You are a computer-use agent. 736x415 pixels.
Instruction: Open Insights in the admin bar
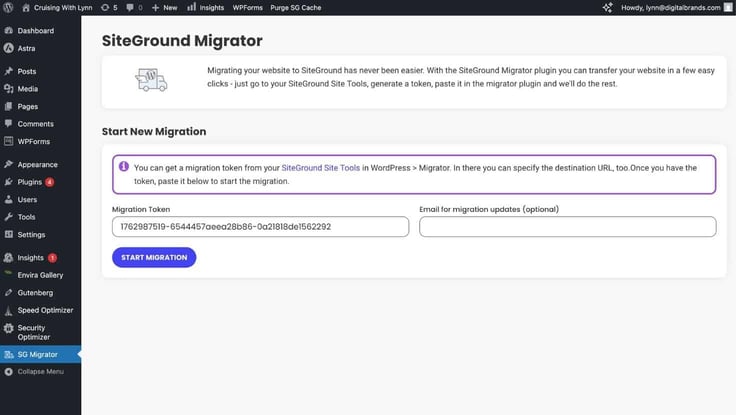pyautogui.click(x=206, y=8)
